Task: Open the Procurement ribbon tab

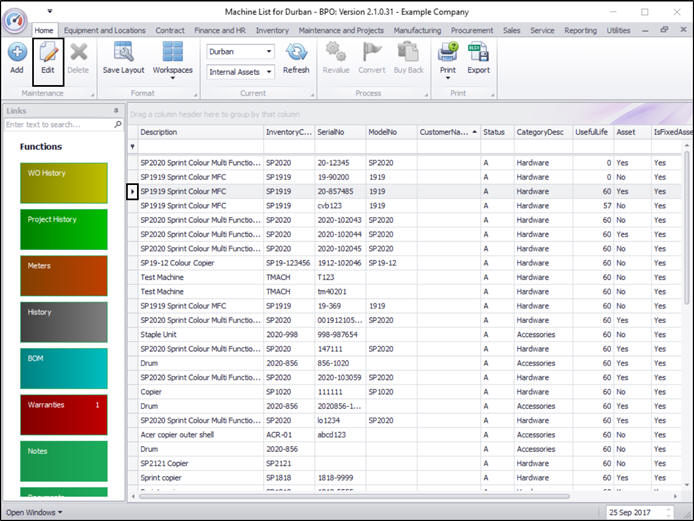Action: 472,31
